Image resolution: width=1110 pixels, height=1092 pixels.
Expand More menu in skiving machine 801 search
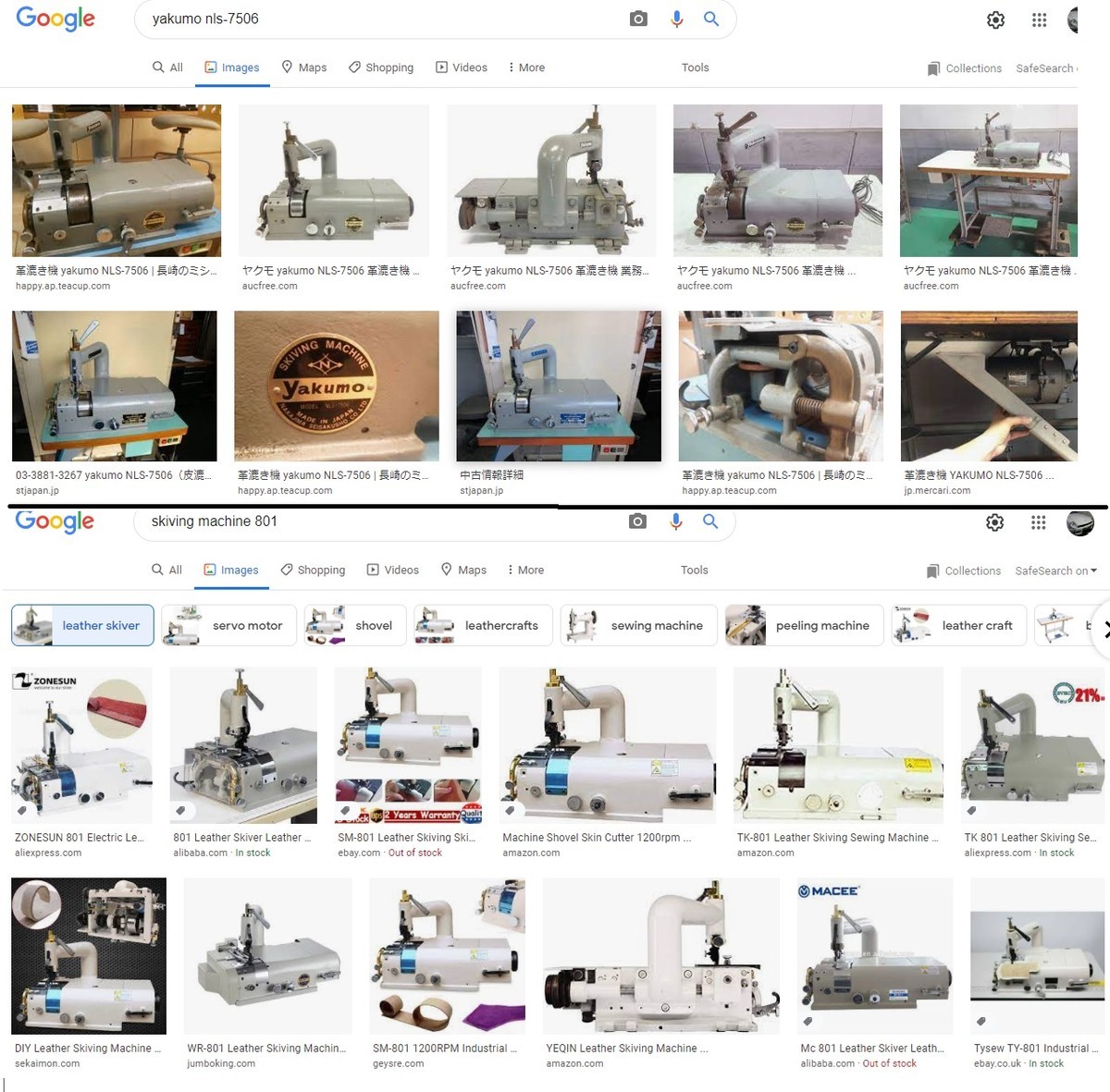click(525, 570)
